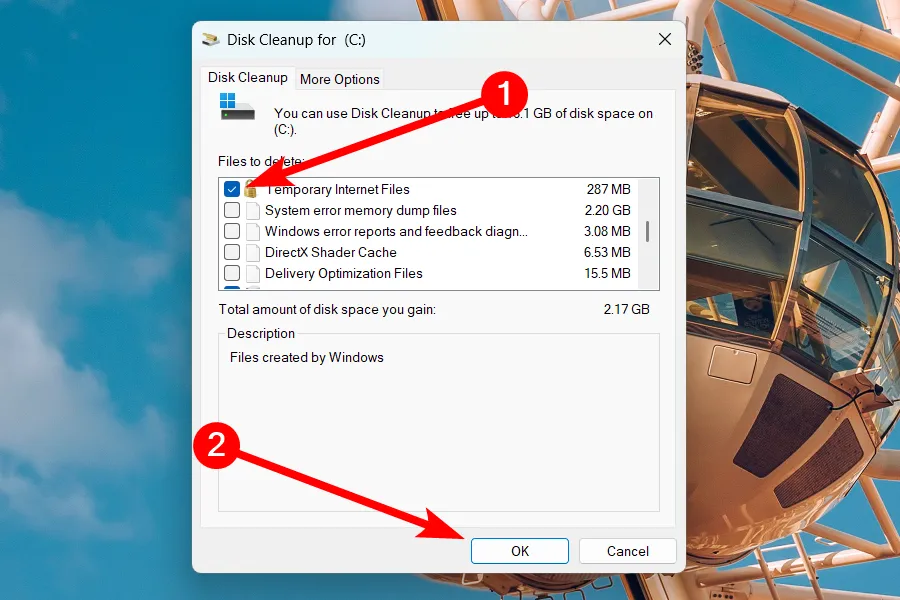Cancel the Disk Cleanup dialog
Screen dimensions: 900x600
pos(627,551)
